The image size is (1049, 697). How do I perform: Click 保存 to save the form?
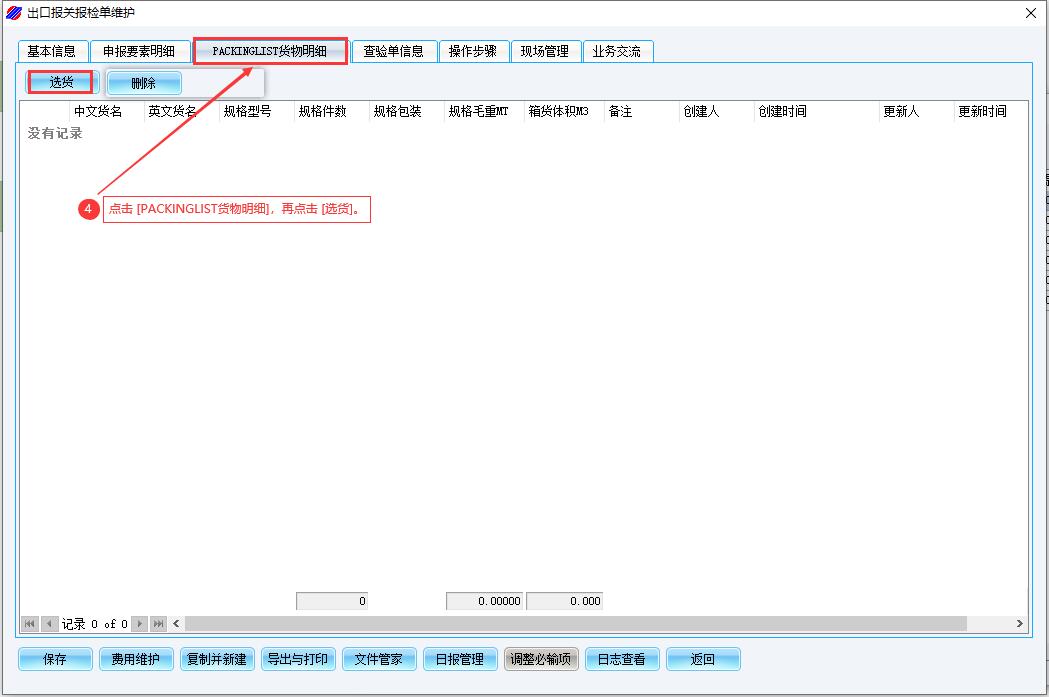coord(55,659)
